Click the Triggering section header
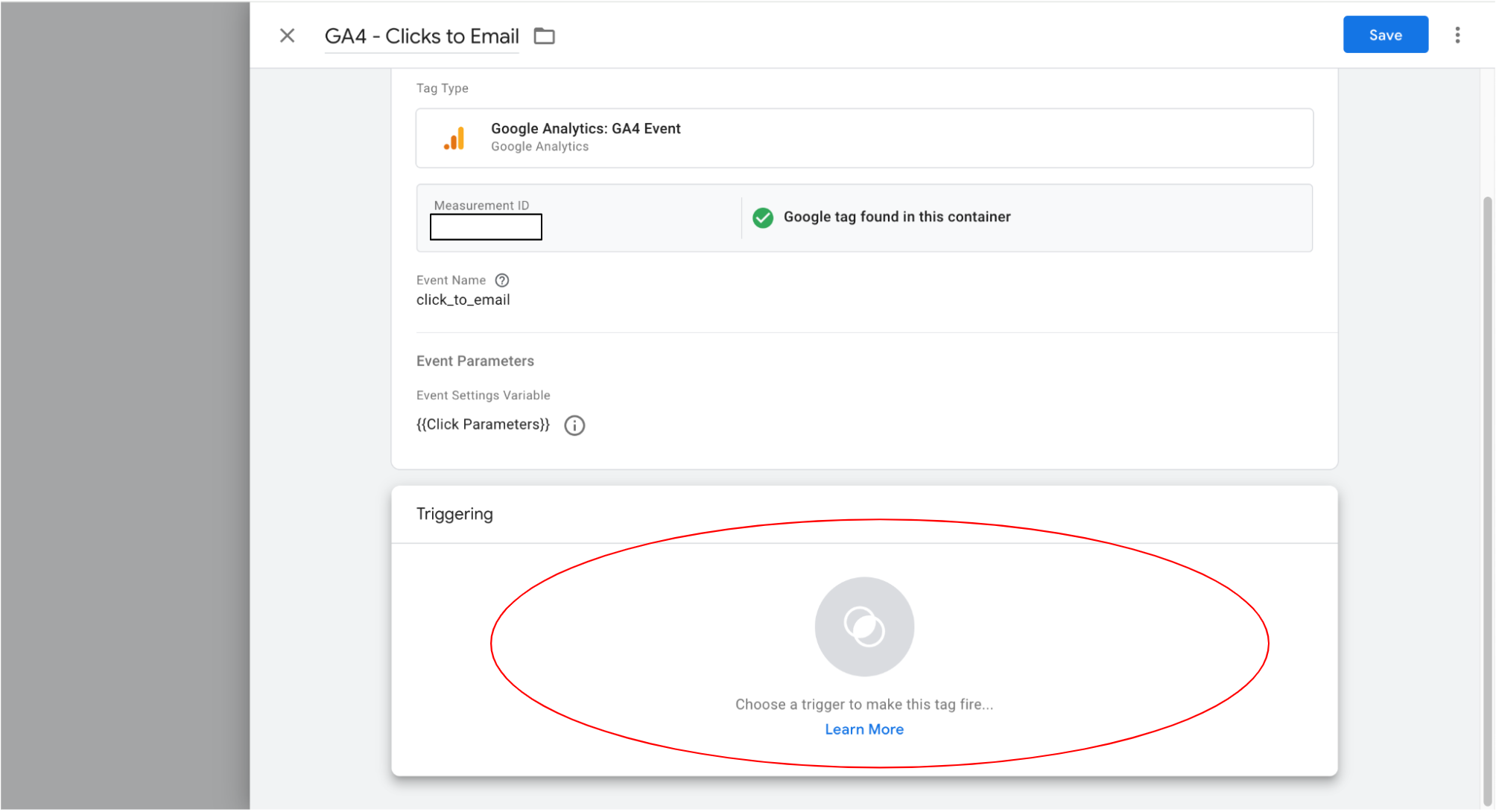1496x812 pixels. coord(454,514)
